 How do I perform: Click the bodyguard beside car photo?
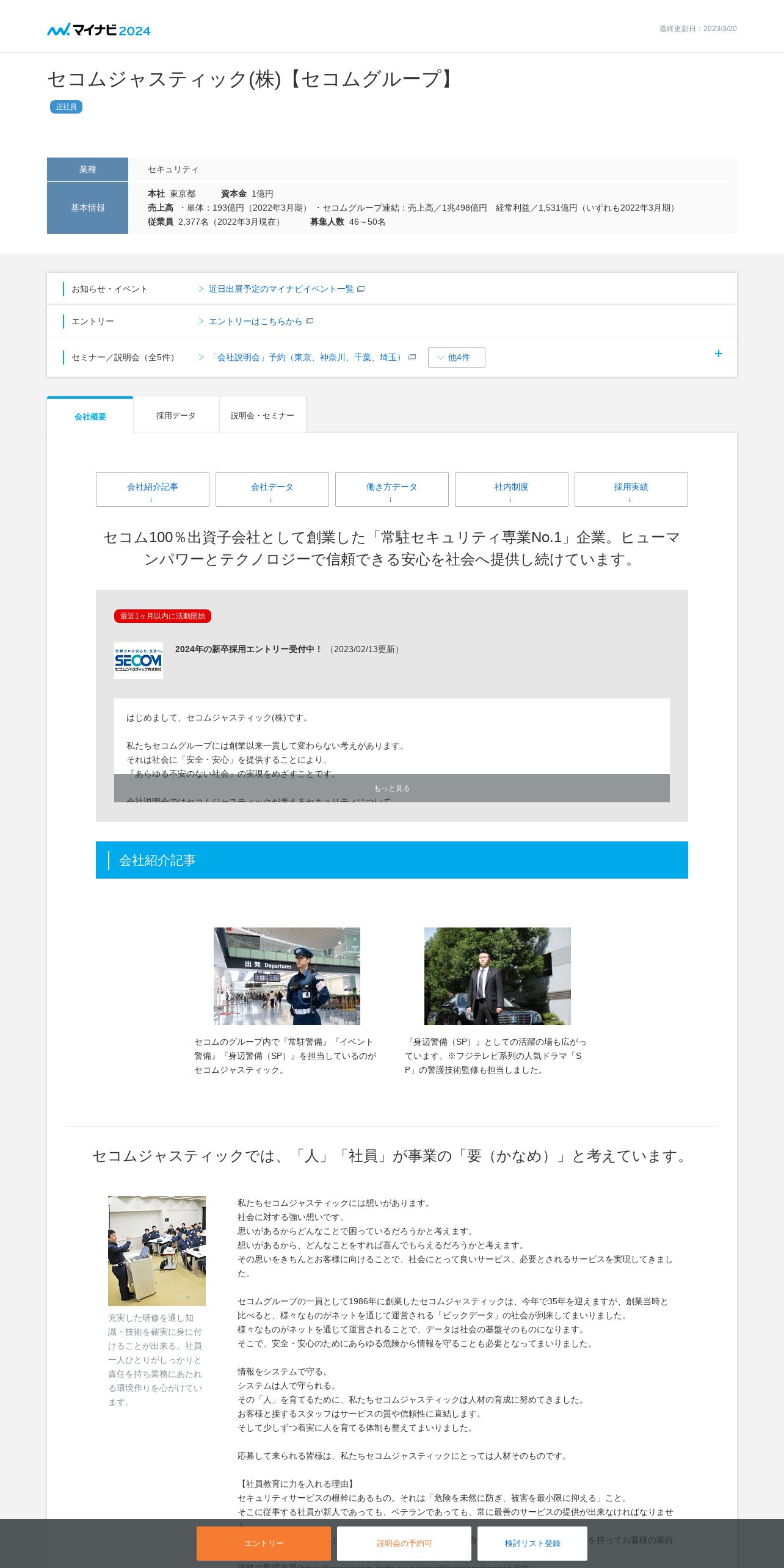[x=498, y=976]
